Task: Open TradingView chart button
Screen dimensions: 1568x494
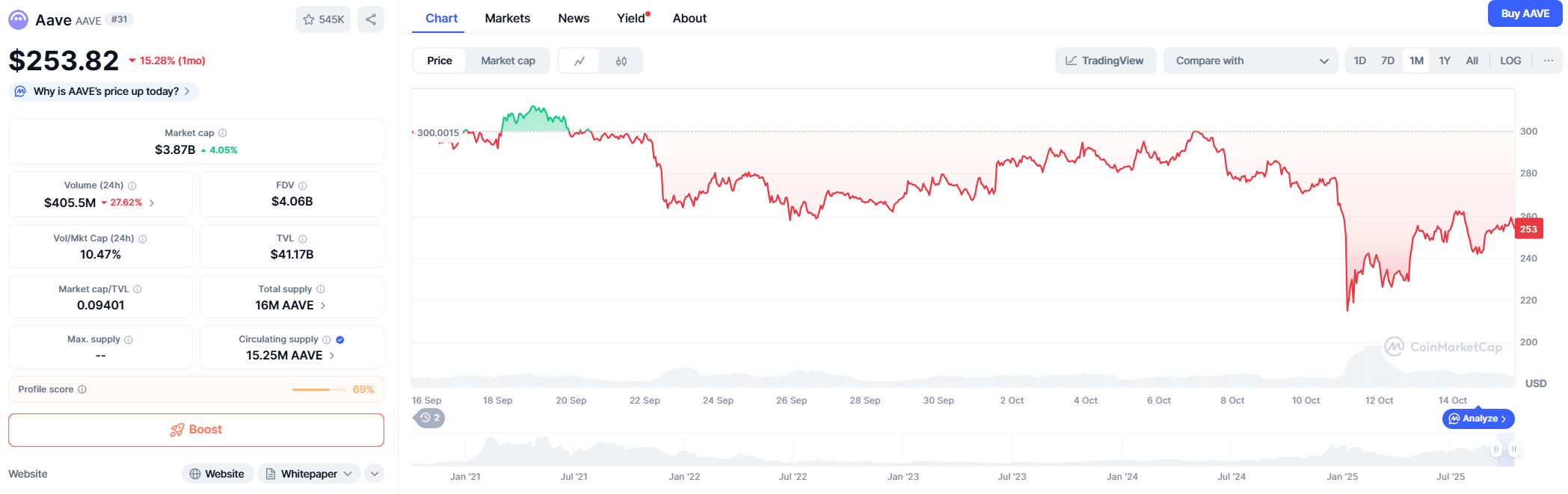Action: click(x=1105, y=61)
